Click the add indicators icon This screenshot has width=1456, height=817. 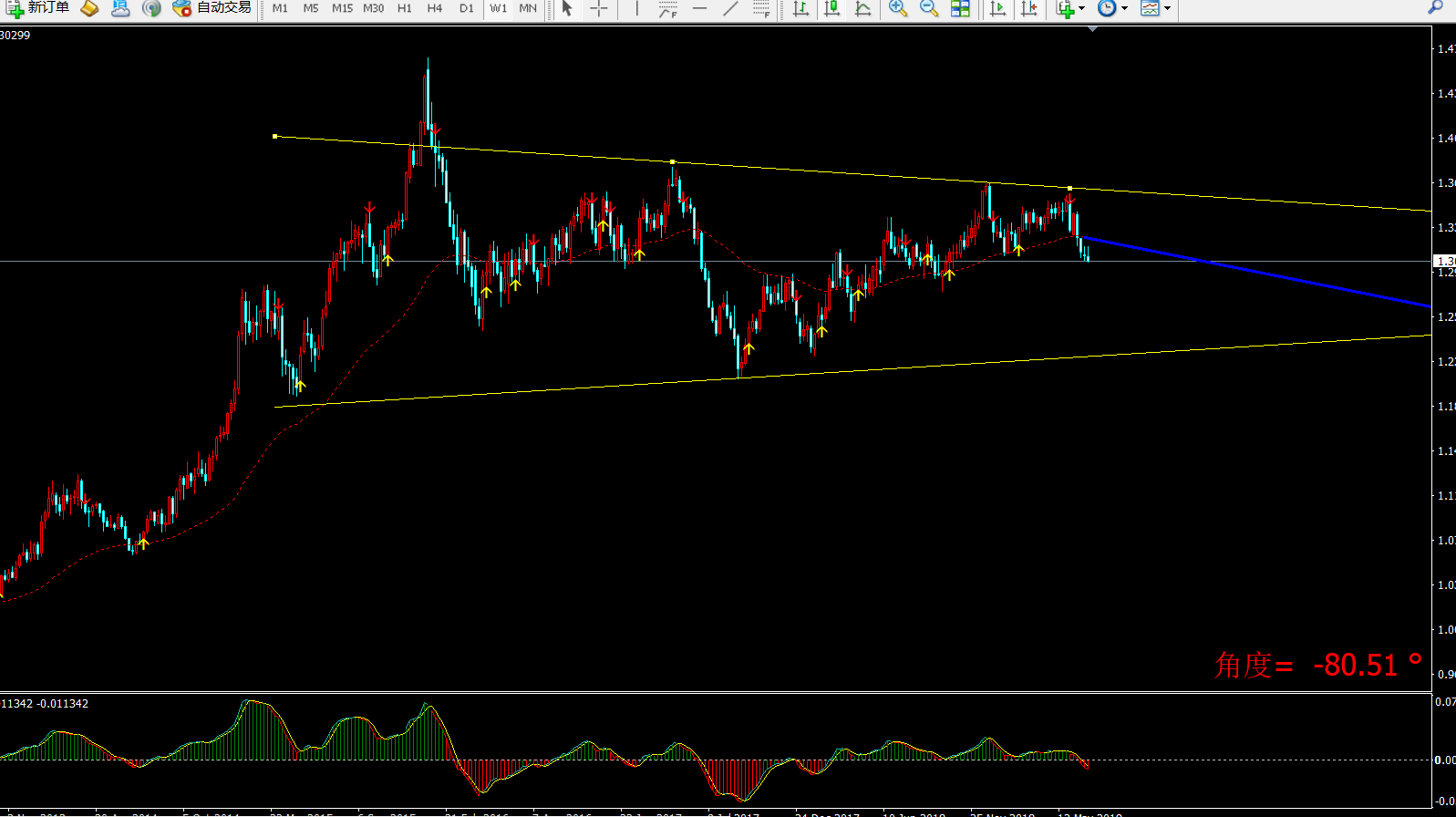1065,8
